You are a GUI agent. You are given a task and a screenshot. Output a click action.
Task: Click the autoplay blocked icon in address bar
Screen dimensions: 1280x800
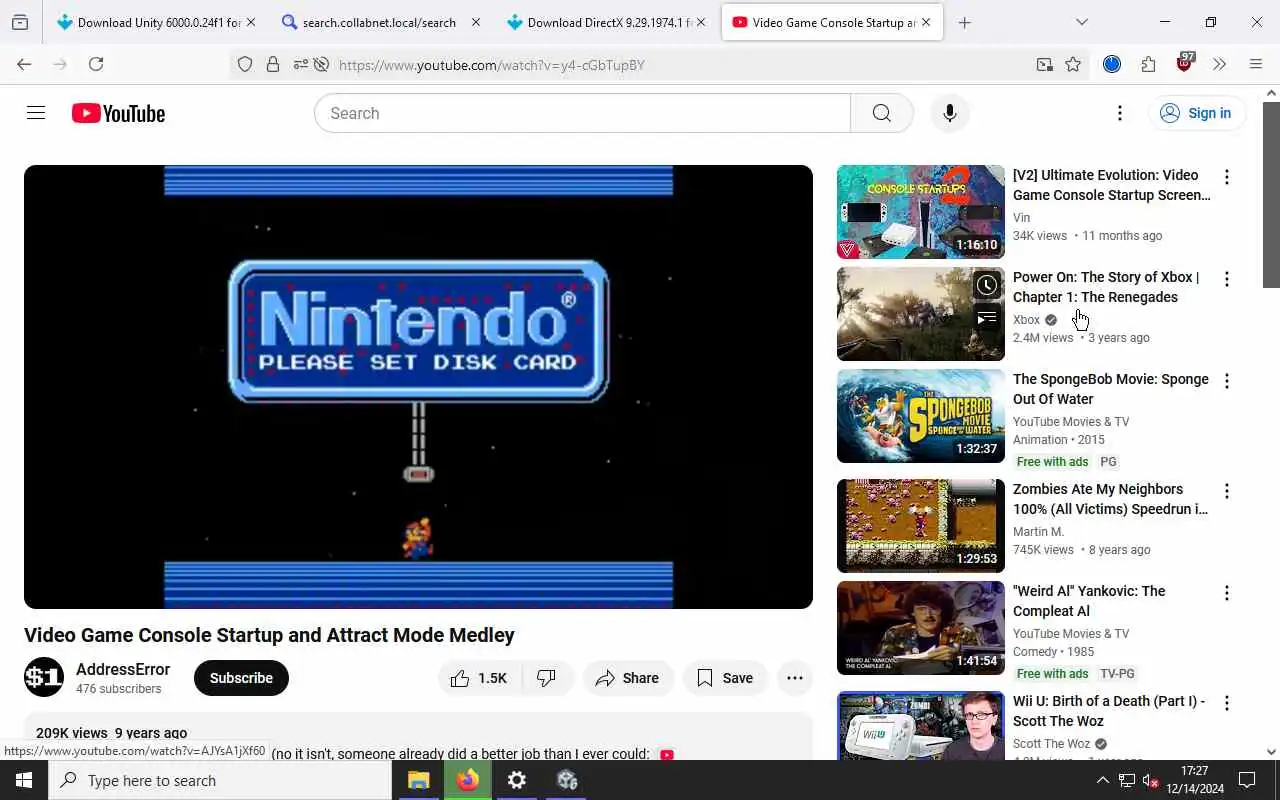tap(321, 65)
